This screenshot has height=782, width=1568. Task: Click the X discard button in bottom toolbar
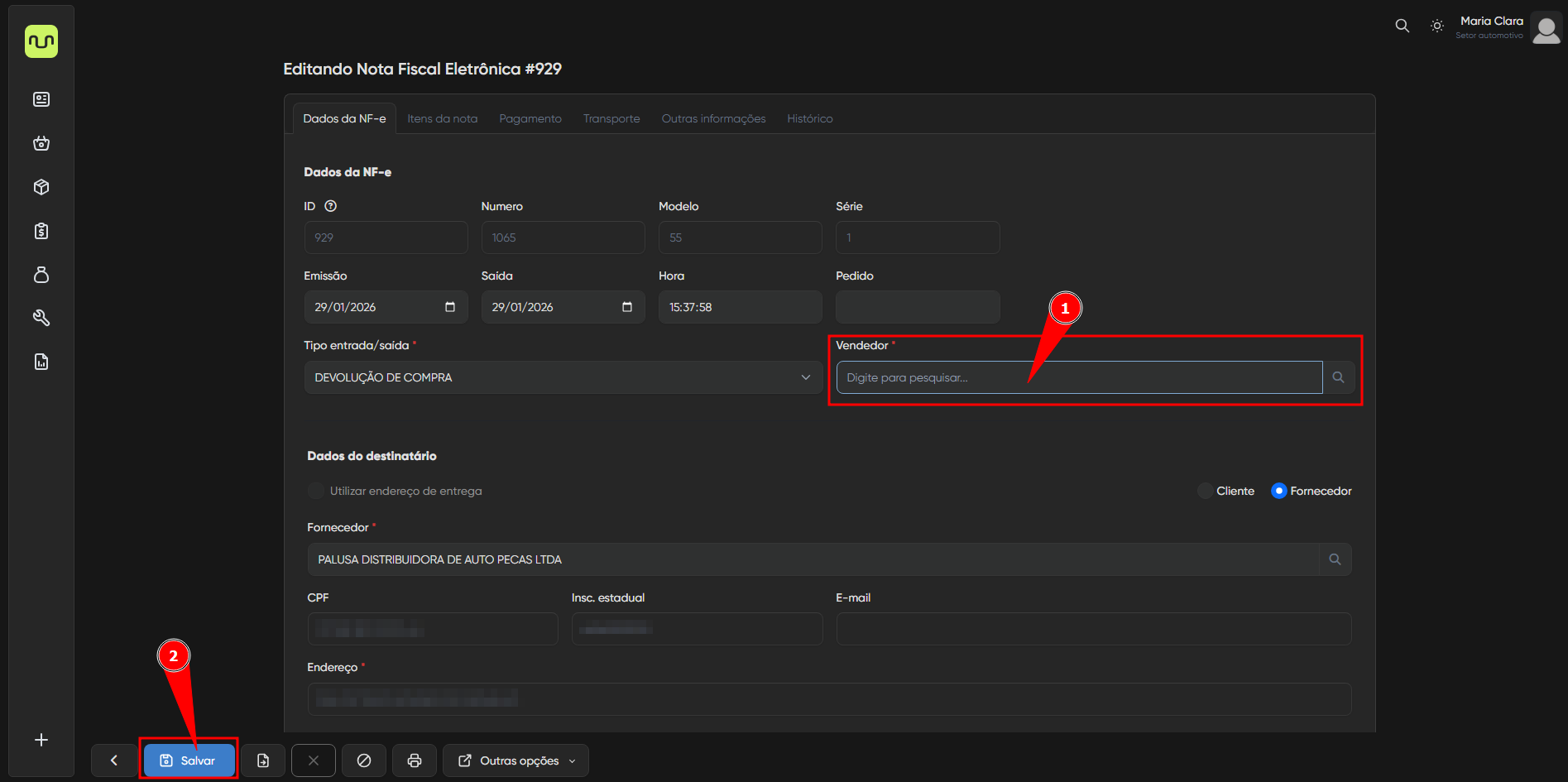pyautogui.click(x=314, y=760)
